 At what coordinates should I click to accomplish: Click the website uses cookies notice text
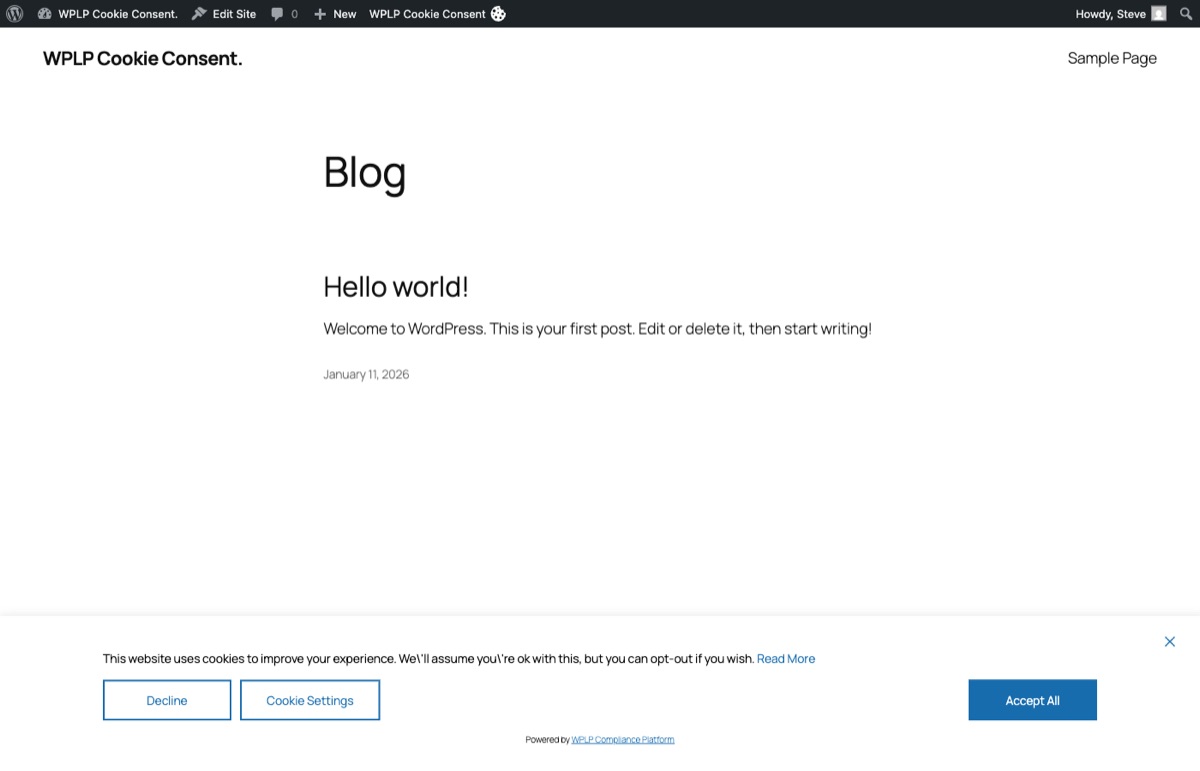tap(428, 659)
